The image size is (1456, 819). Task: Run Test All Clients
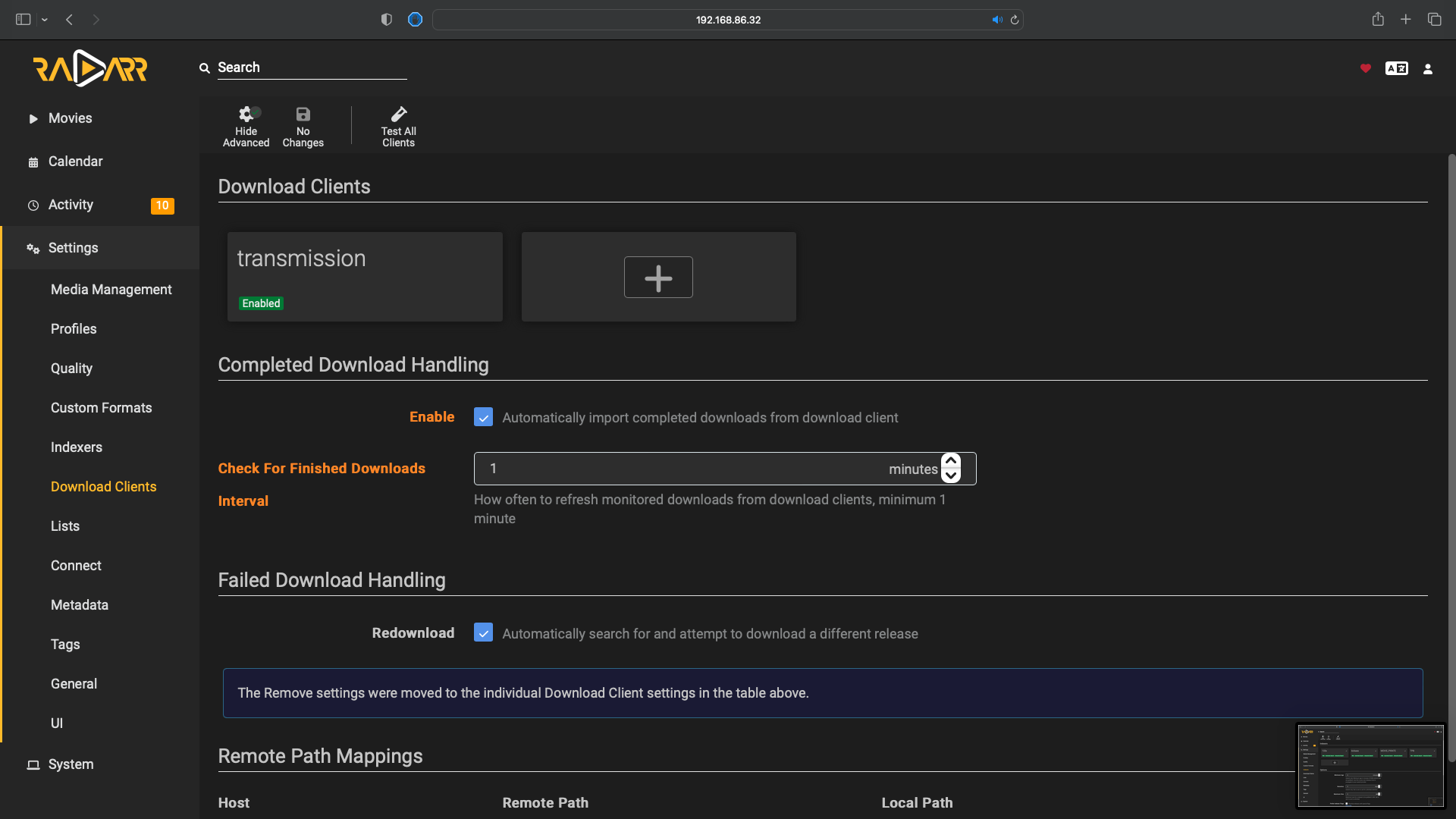[398, 126]
